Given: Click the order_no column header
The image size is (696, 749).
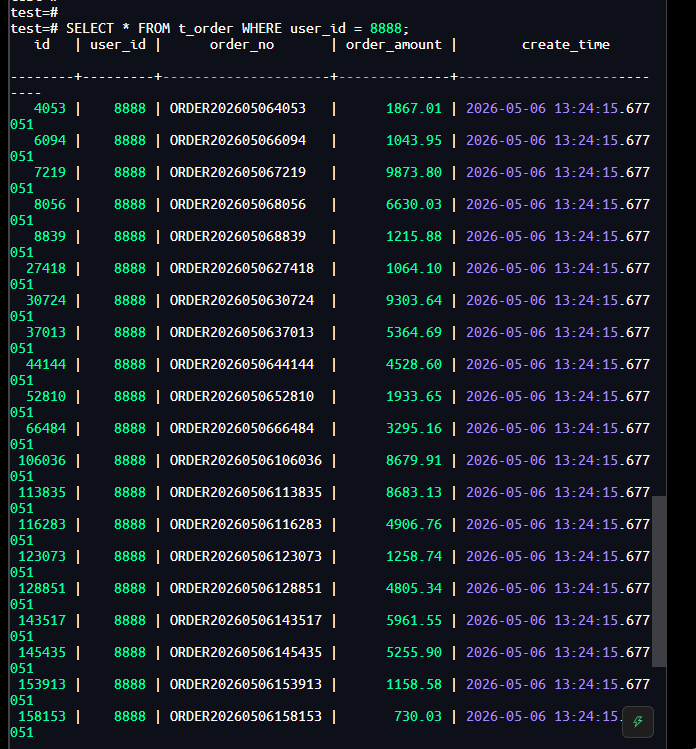Looking at the screenshot, I should (x=242, y=45).
